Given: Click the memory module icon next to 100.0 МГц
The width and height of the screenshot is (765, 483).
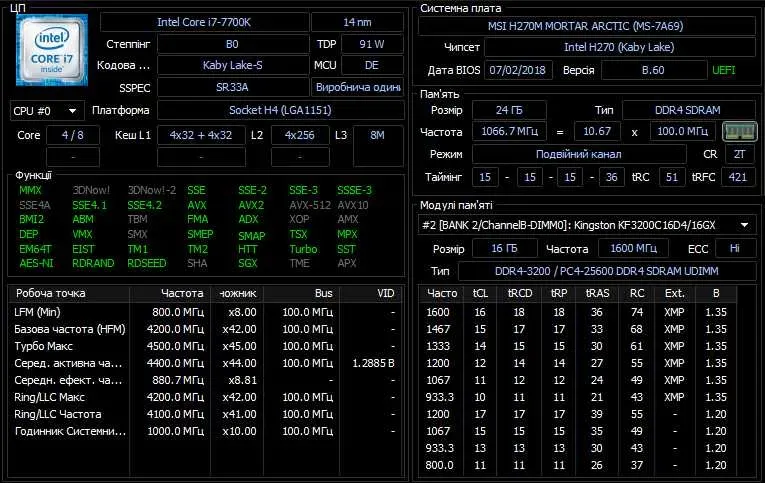Looking at the screenshot, I should [x=739, y=131].
